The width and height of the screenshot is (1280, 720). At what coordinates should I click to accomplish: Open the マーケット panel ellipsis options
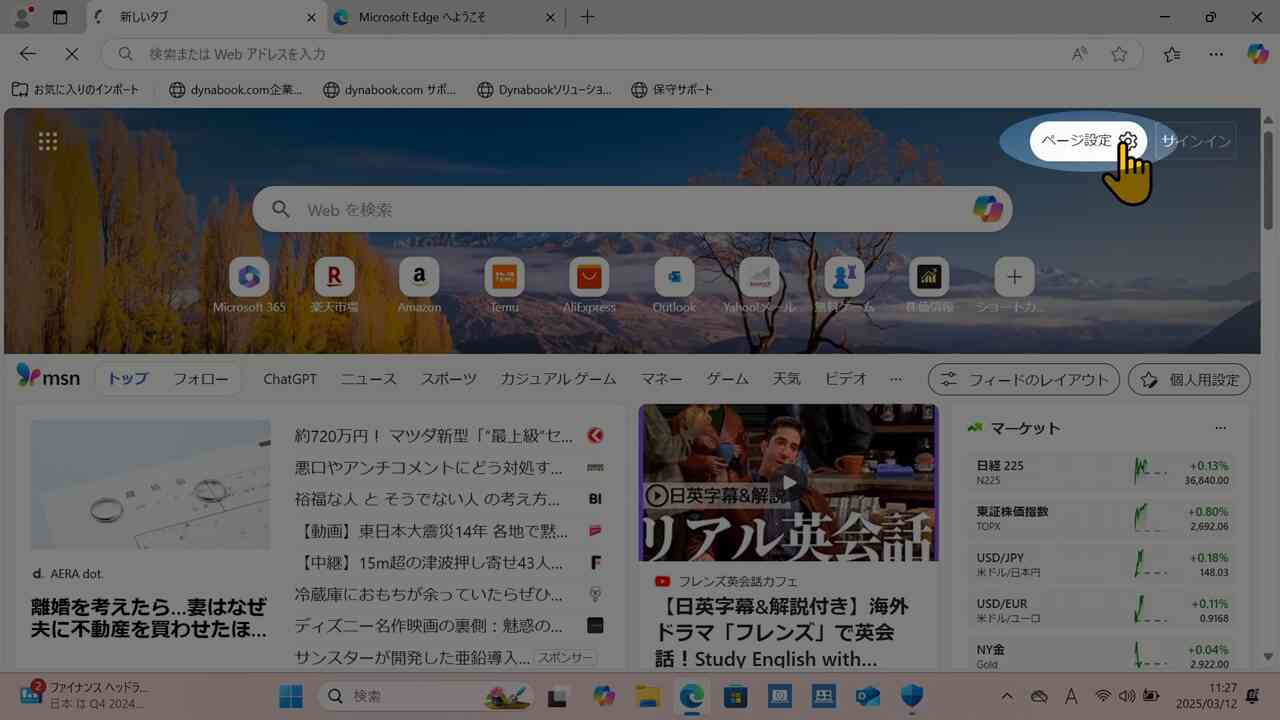click(x=1220, y=427)
